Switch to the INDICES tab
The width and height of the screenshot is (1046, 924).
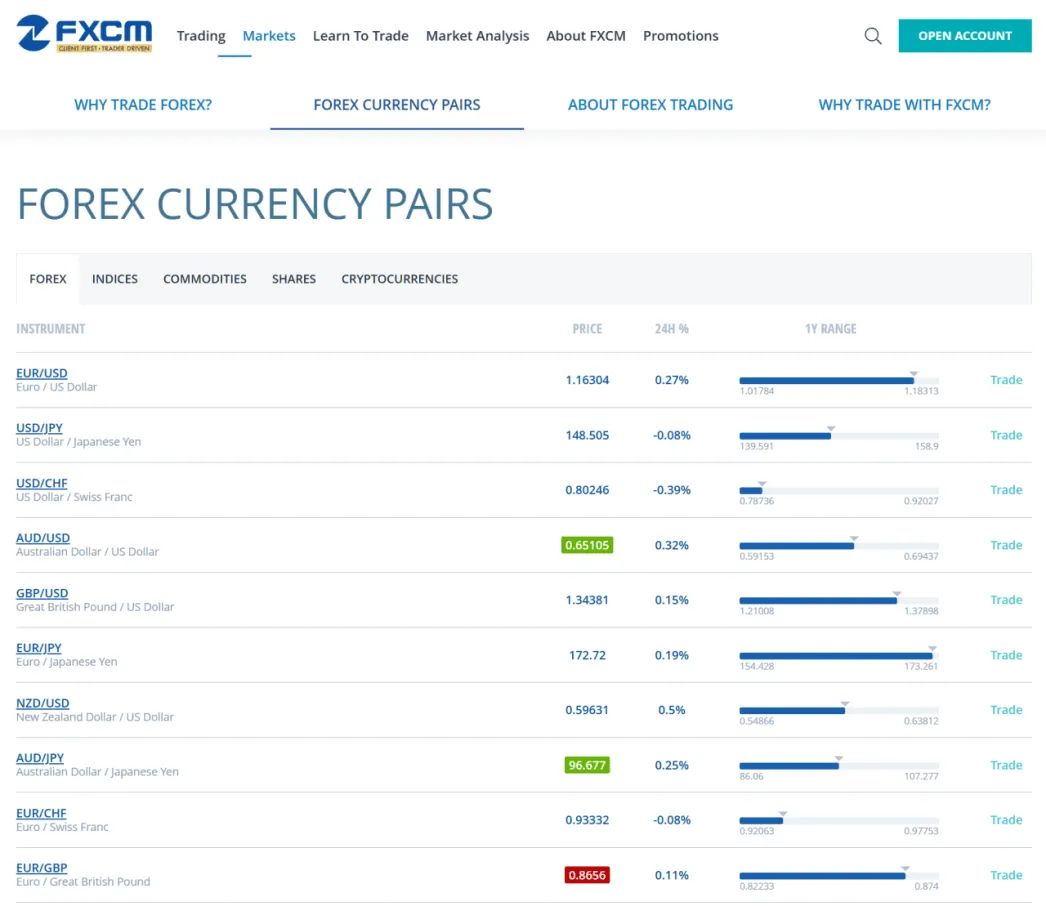pos(115,279)
